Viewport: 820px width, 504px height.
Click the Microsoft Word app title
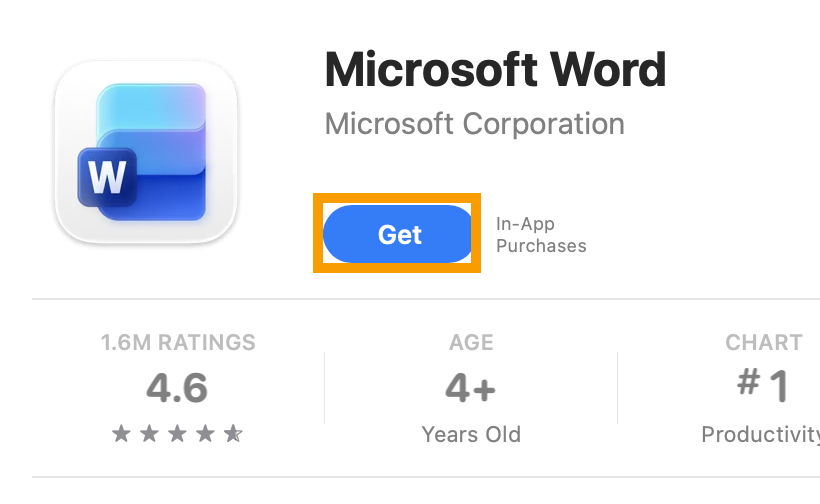(495, 70)
